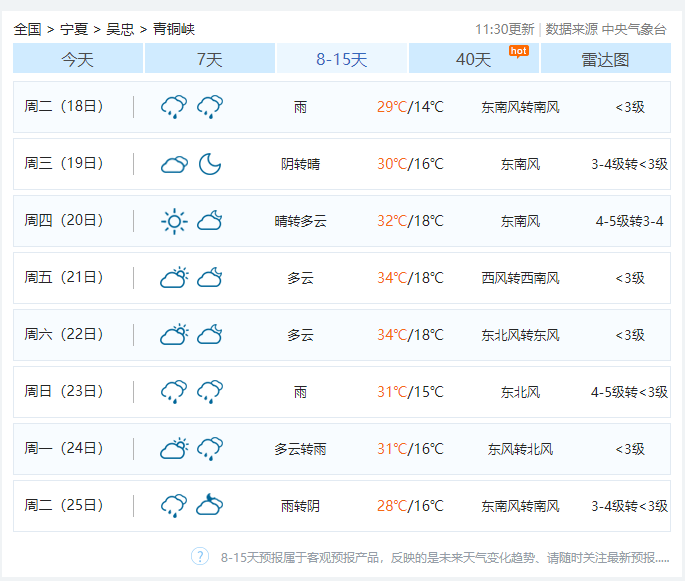This screenshot has height=581, width=685.
Task: Click the cloudy night icon for 周六 (22日)
Action: (x=209, y=335)
